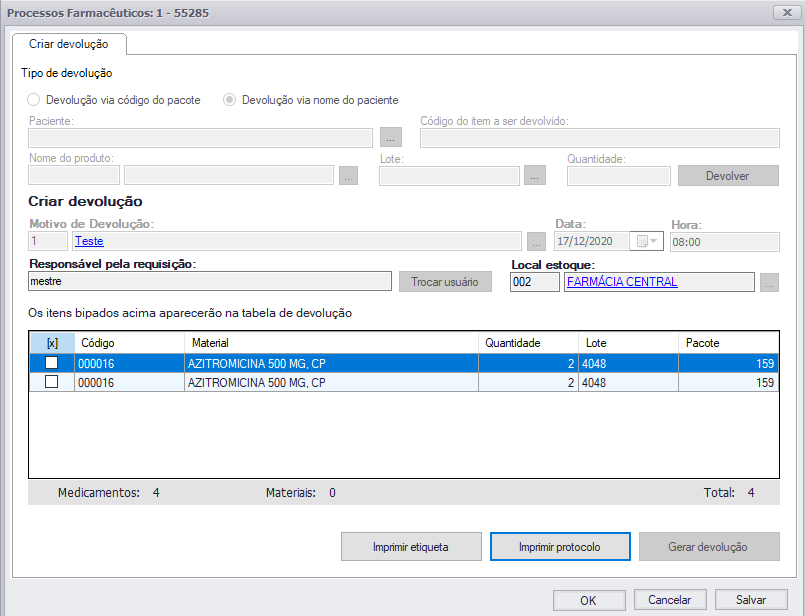
Task: Click Imprimir protocolo button
Action: (x=560, y=547)
